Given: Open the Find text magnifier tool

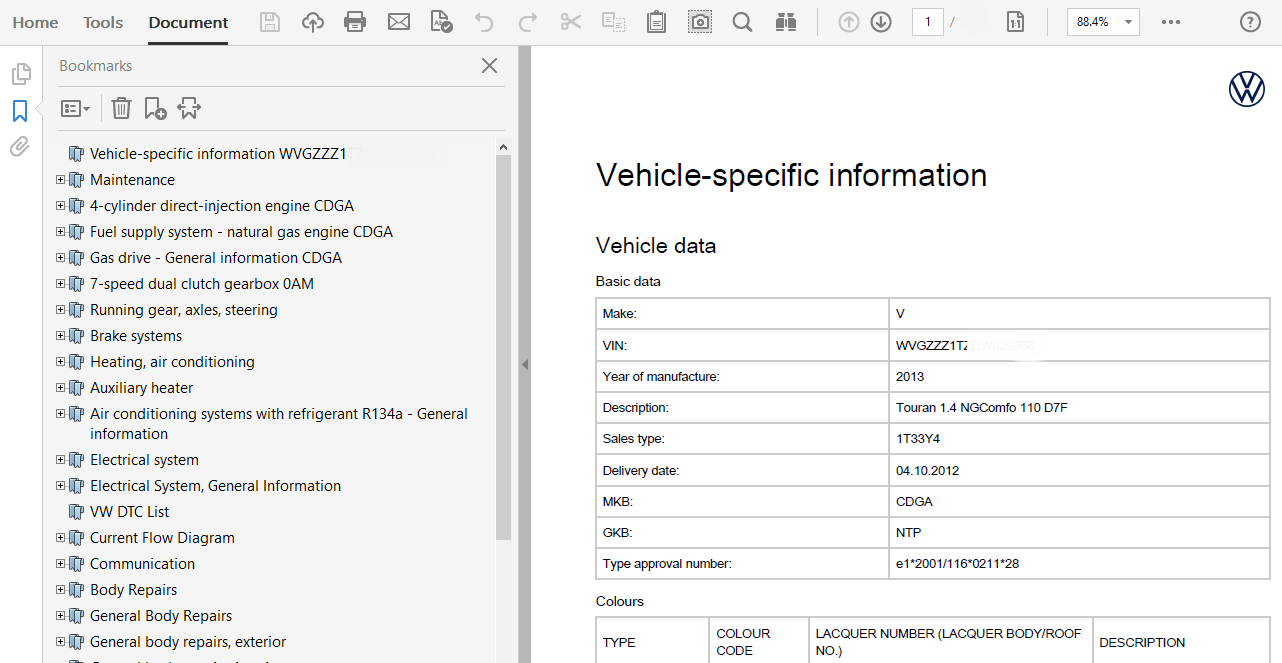Looking at the screenshot, I should click(742, 22).
